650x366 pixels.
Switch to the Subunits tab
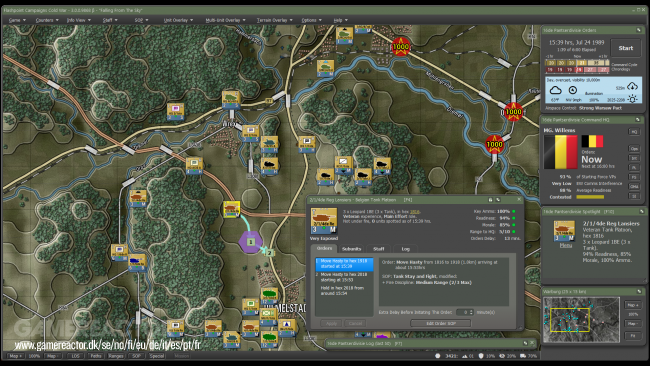click(352, 249)
